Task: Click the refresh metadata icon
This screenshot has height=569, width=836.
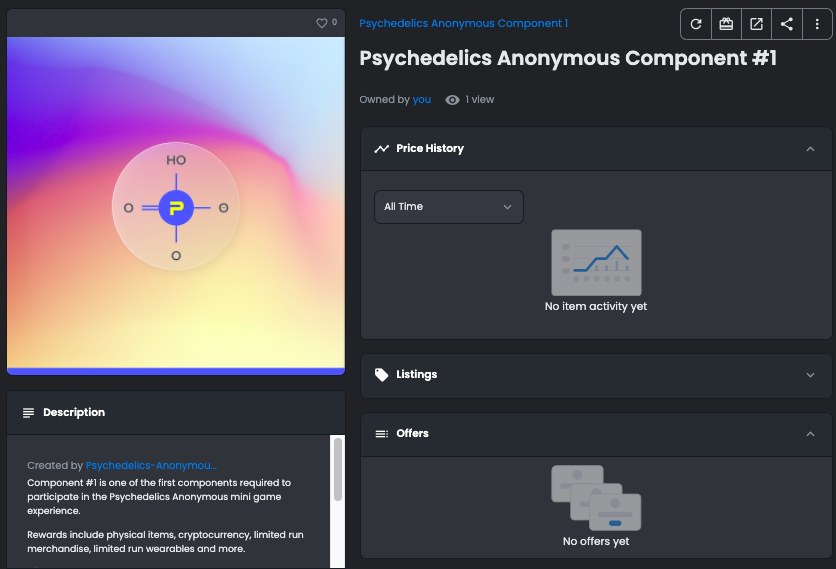Action: pos(696,24)
